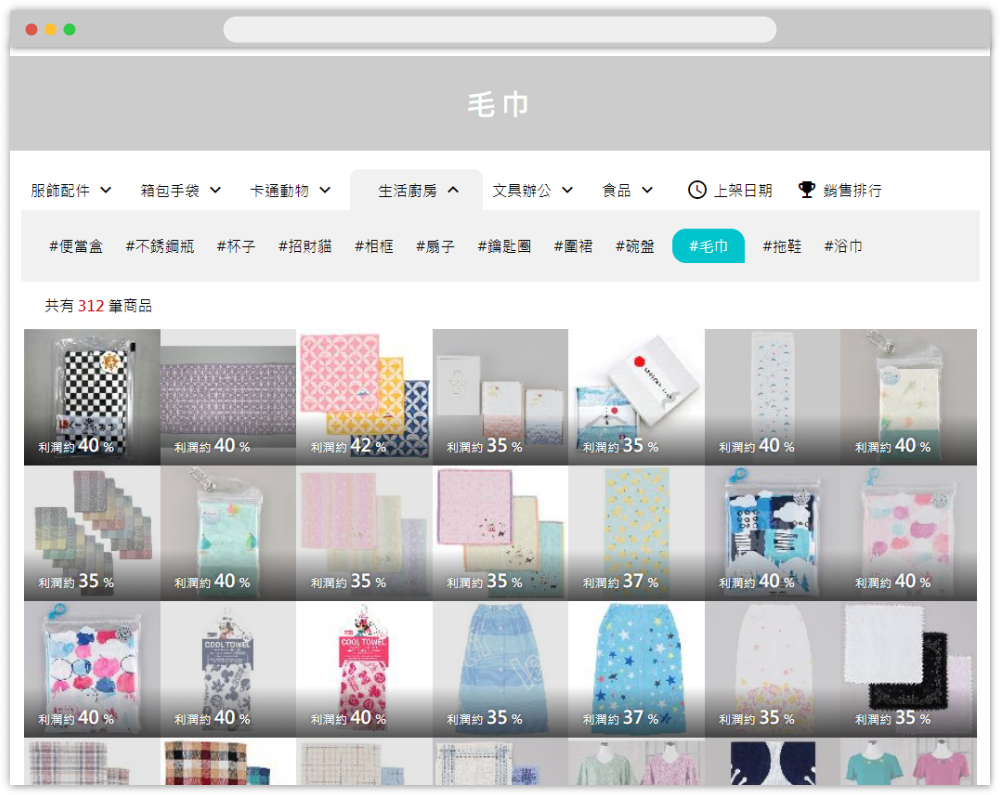1000x795 pixels.
Task: Filter by the #扇子 tag
Action: 435,246
